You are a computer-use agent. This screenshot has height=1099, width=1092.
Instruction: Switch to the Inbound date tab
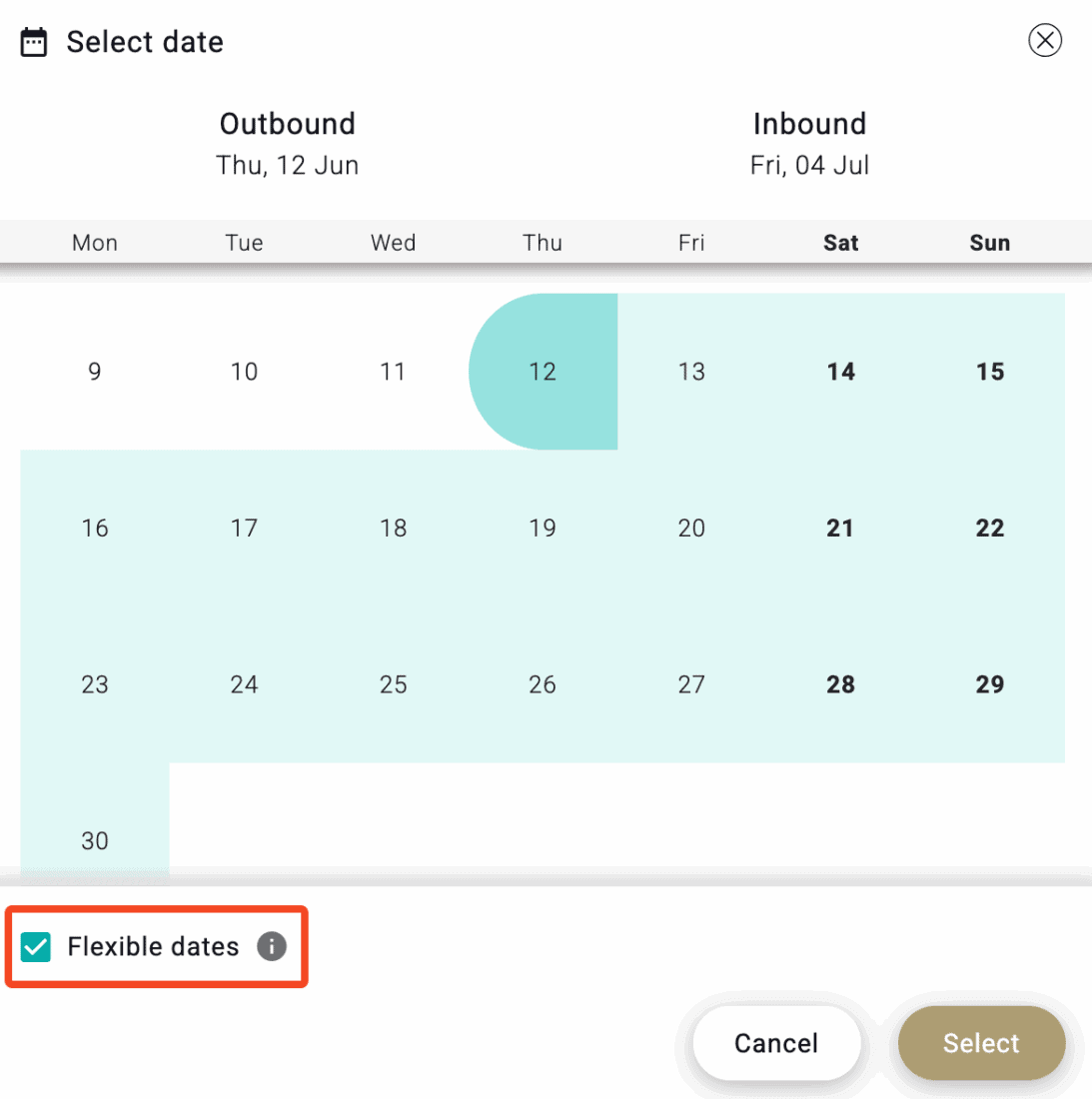(x=809, y=143)
